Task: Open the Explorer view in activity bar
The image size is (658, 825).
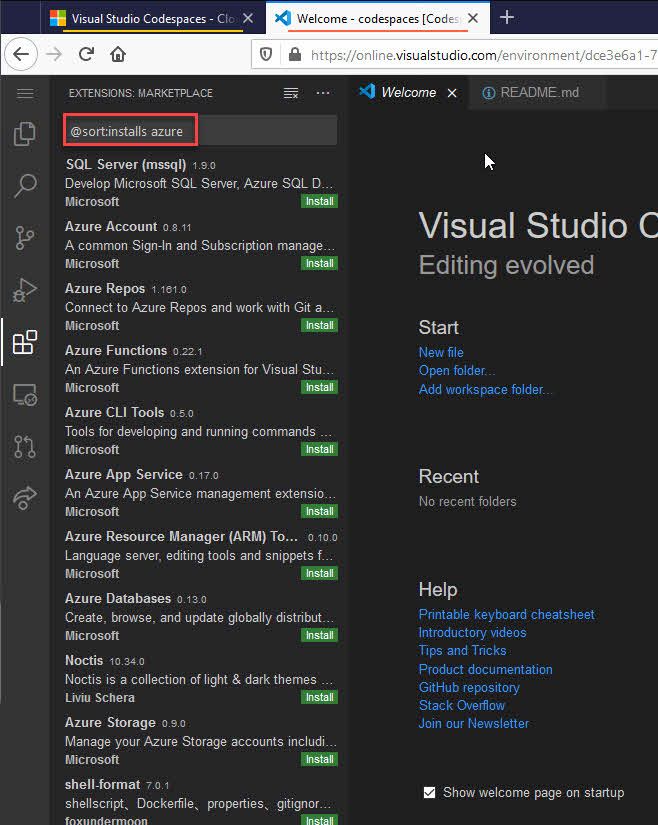Action: pyautogui.click(x=25, y=134)
